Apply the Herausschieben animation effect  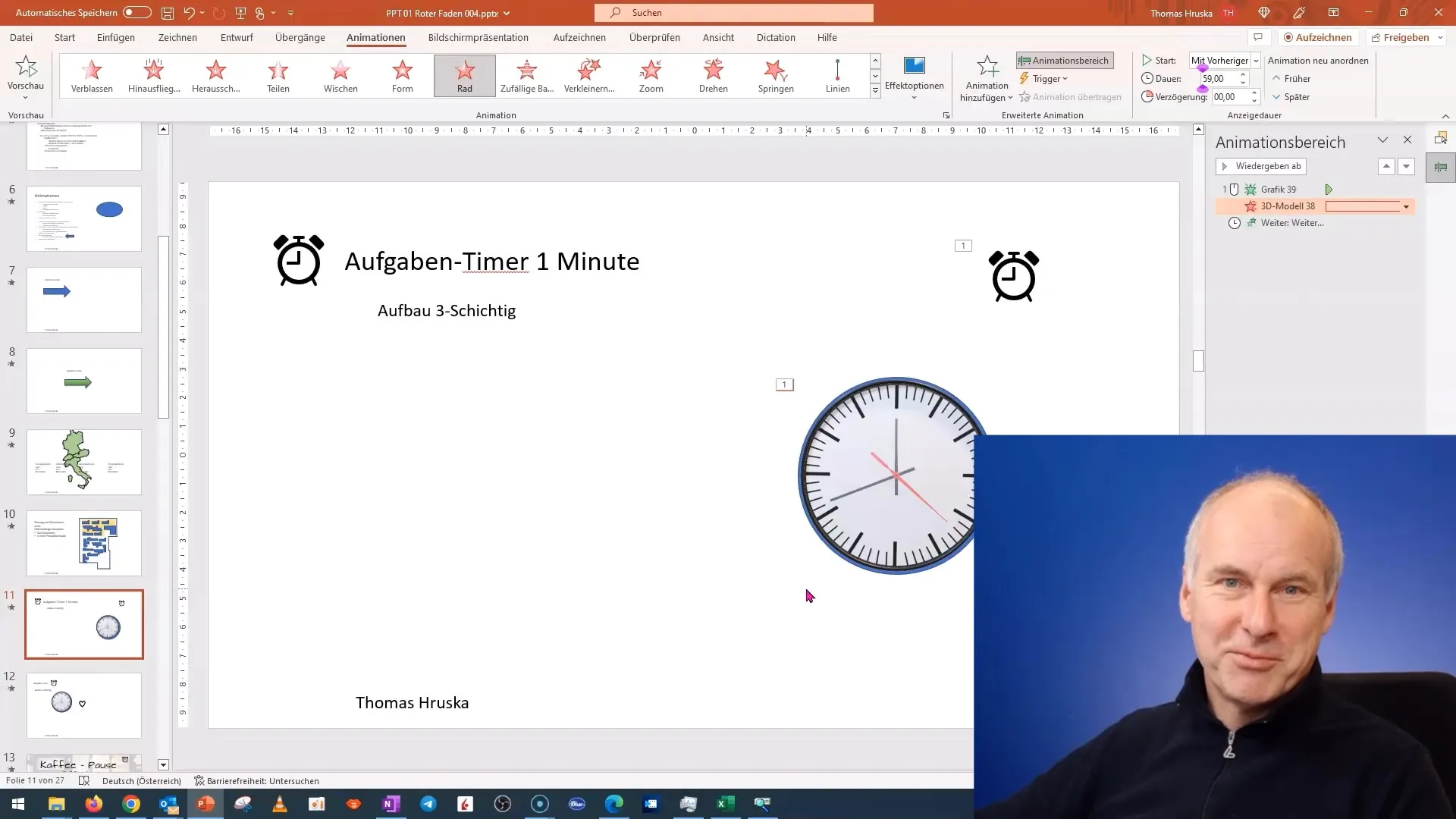pyautogui.click(x=216, y=76)
